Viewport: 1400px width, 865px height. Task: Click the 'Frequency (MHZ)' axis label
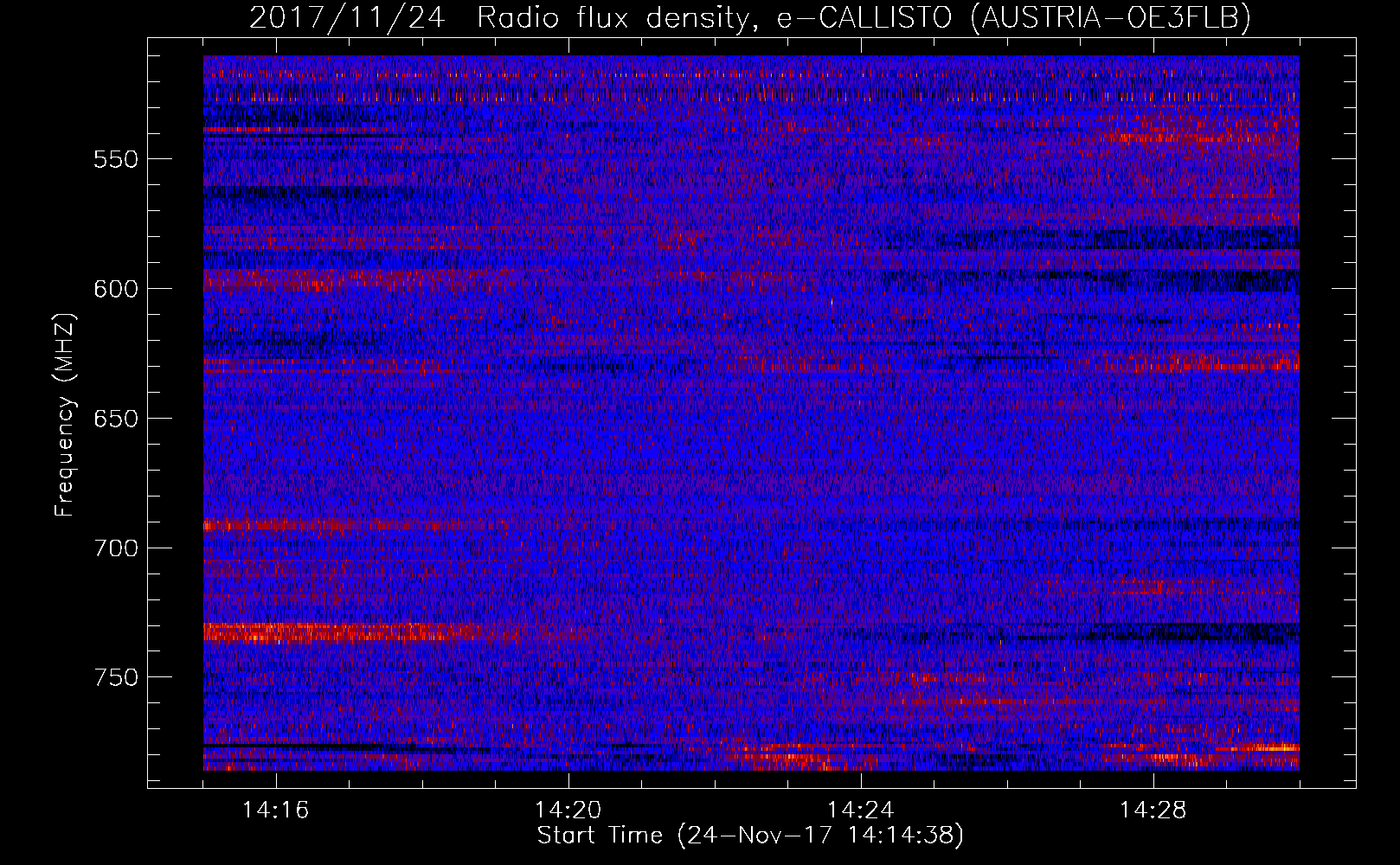pos(65,415)
